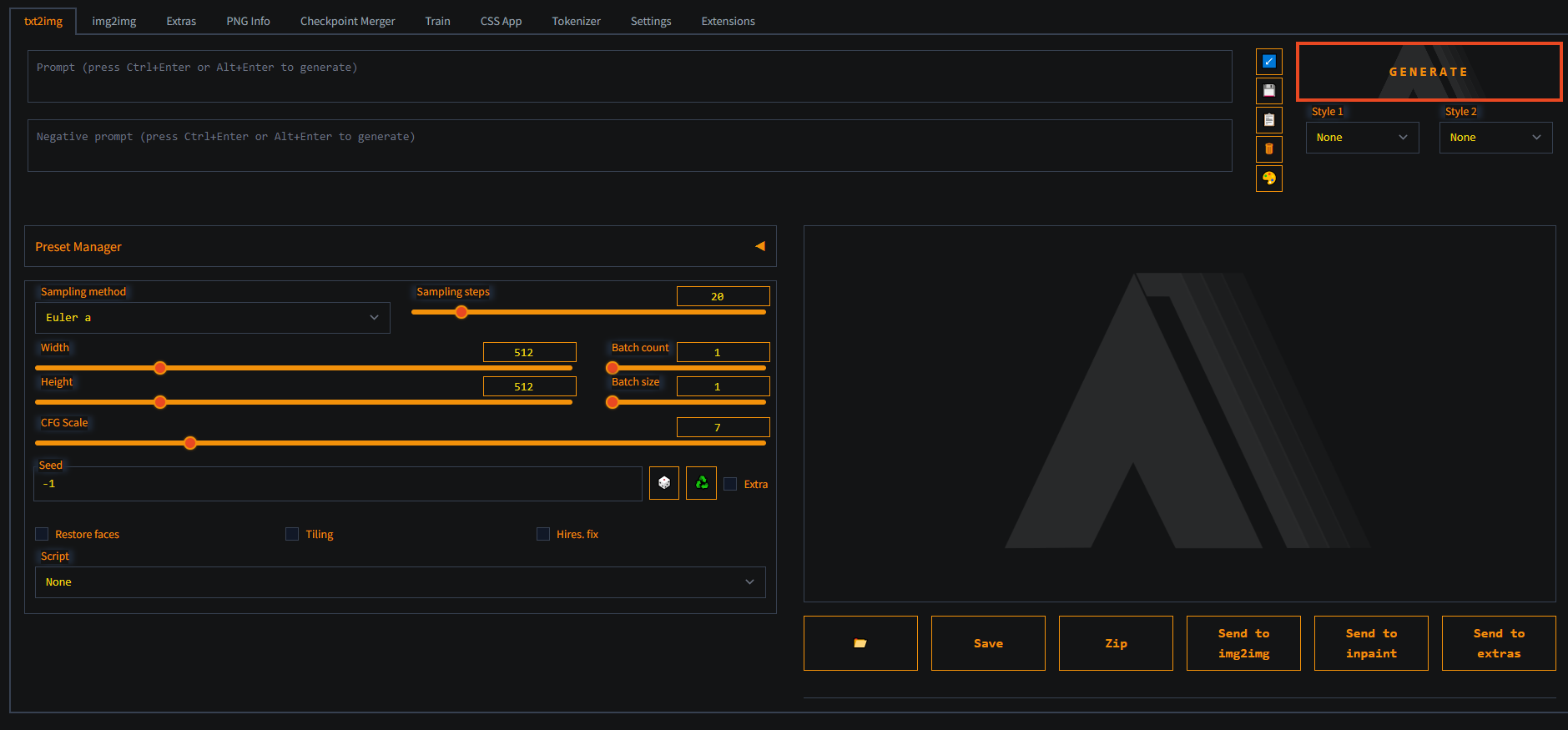The image size is (1568, 730).
Task: Click Send to img2img button
Action: pyautogui.click(x=1243, y=643)
